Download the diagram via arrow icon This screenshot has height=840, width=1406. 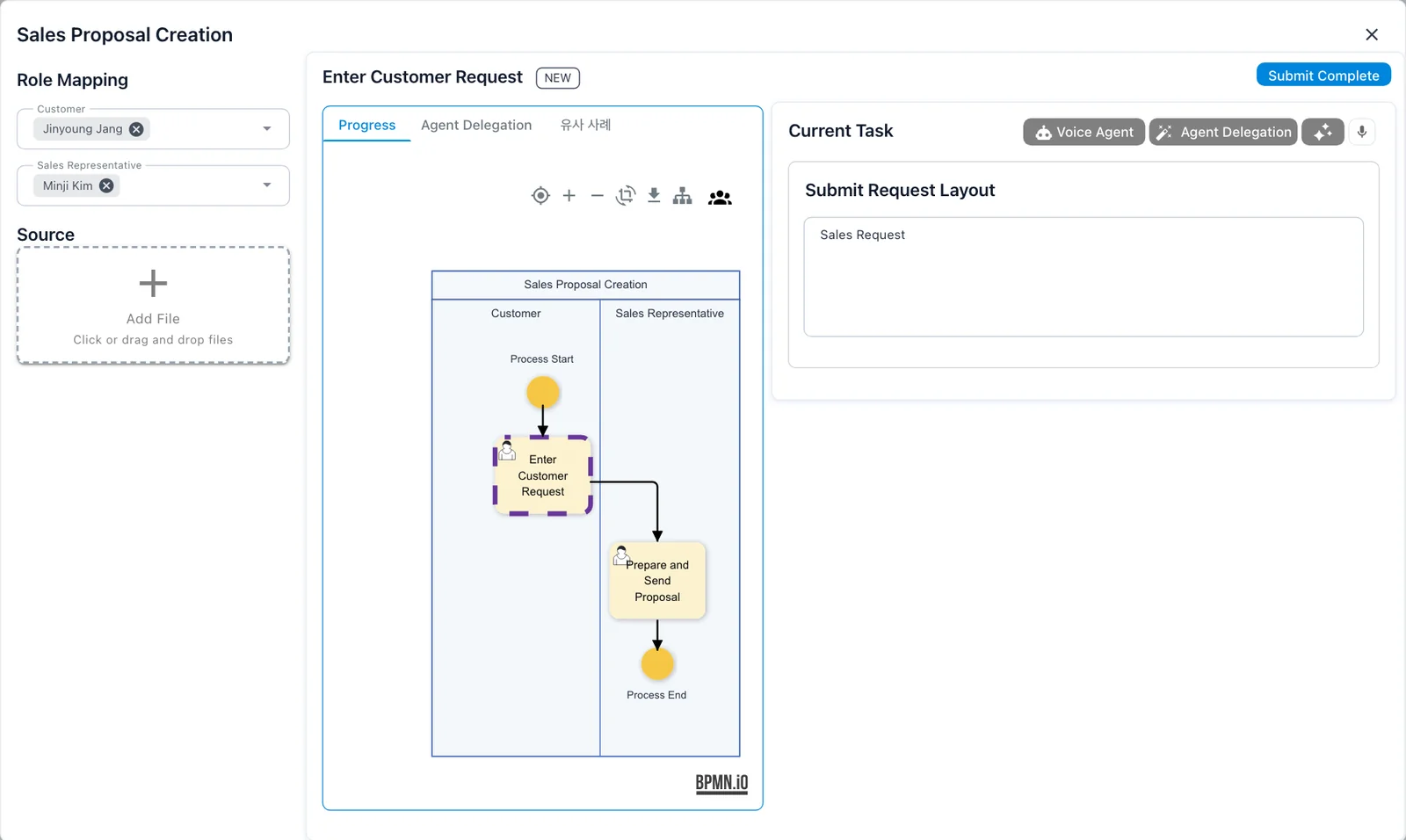pos(654,196)
